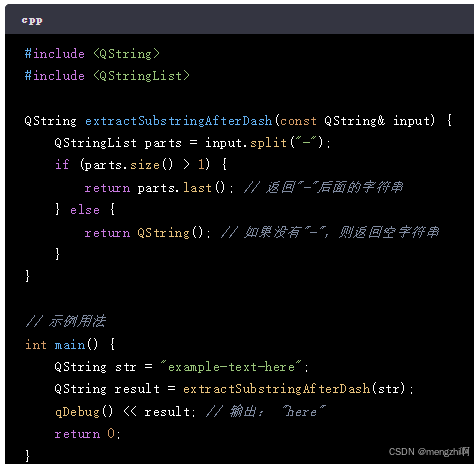Click the function name extractSubstringAfterDash in the definition
Screen dimensions: 474x464
178,121
